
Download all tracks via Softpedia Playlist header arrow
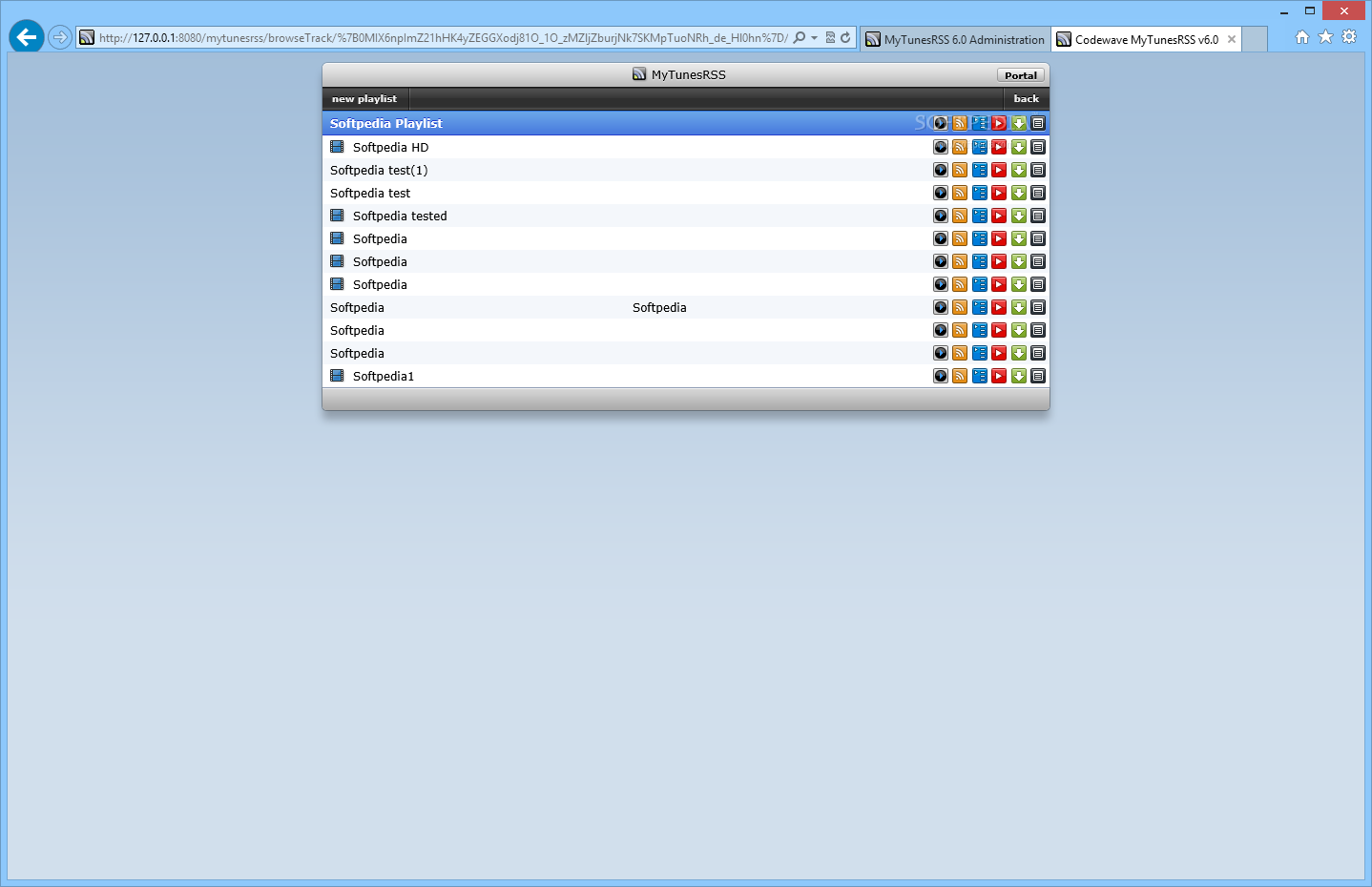[x=1019, y=123]
